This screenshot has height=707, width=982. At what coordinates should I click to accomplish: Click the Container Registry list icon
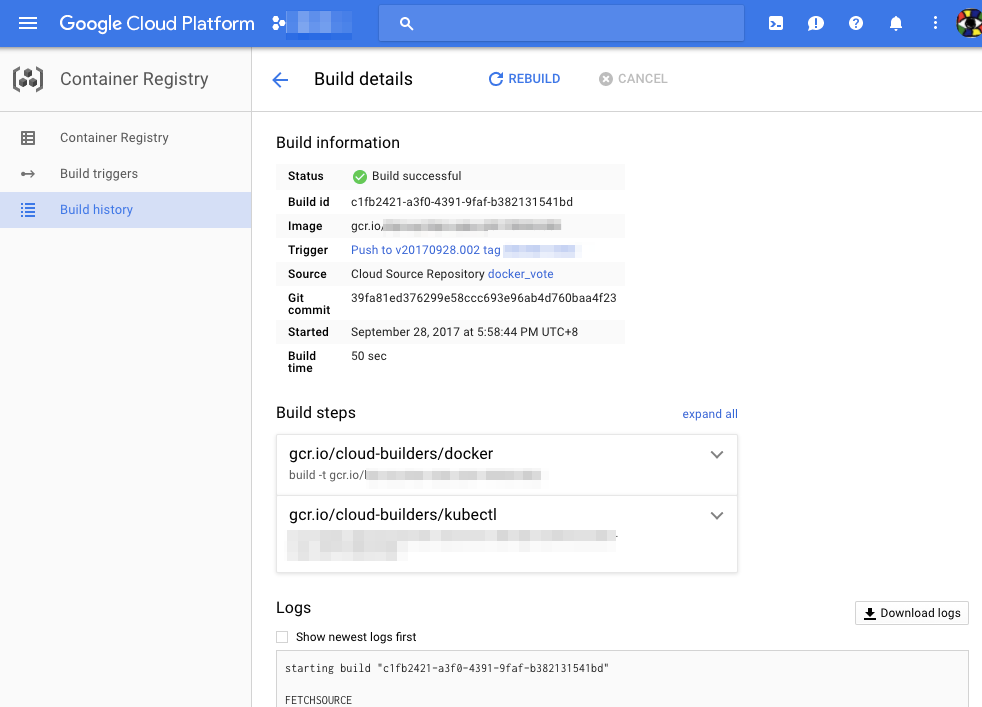click(x=28, y=138)
